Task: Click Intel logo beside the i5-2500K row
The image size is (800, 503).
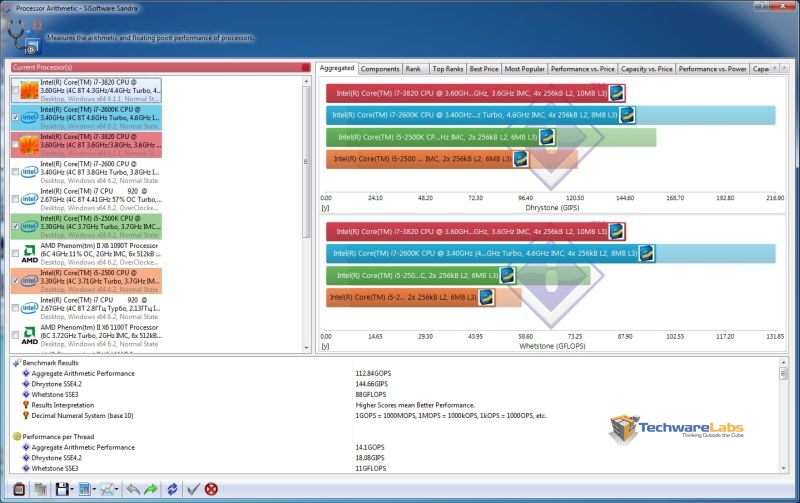Action: pos(29,226)
